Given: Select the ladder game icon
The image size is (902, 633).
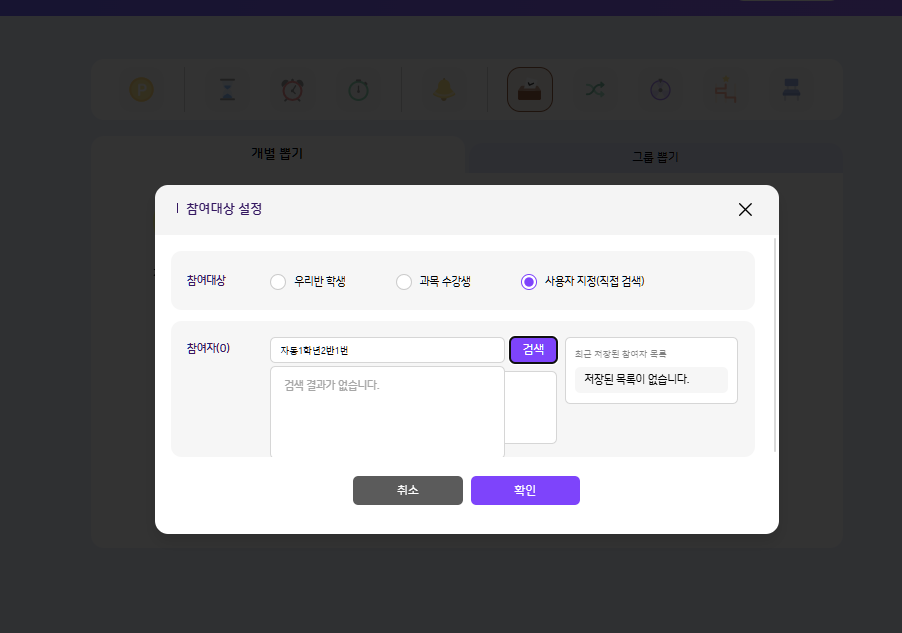Looking at the screenshot, I should (x=725, y=90).
